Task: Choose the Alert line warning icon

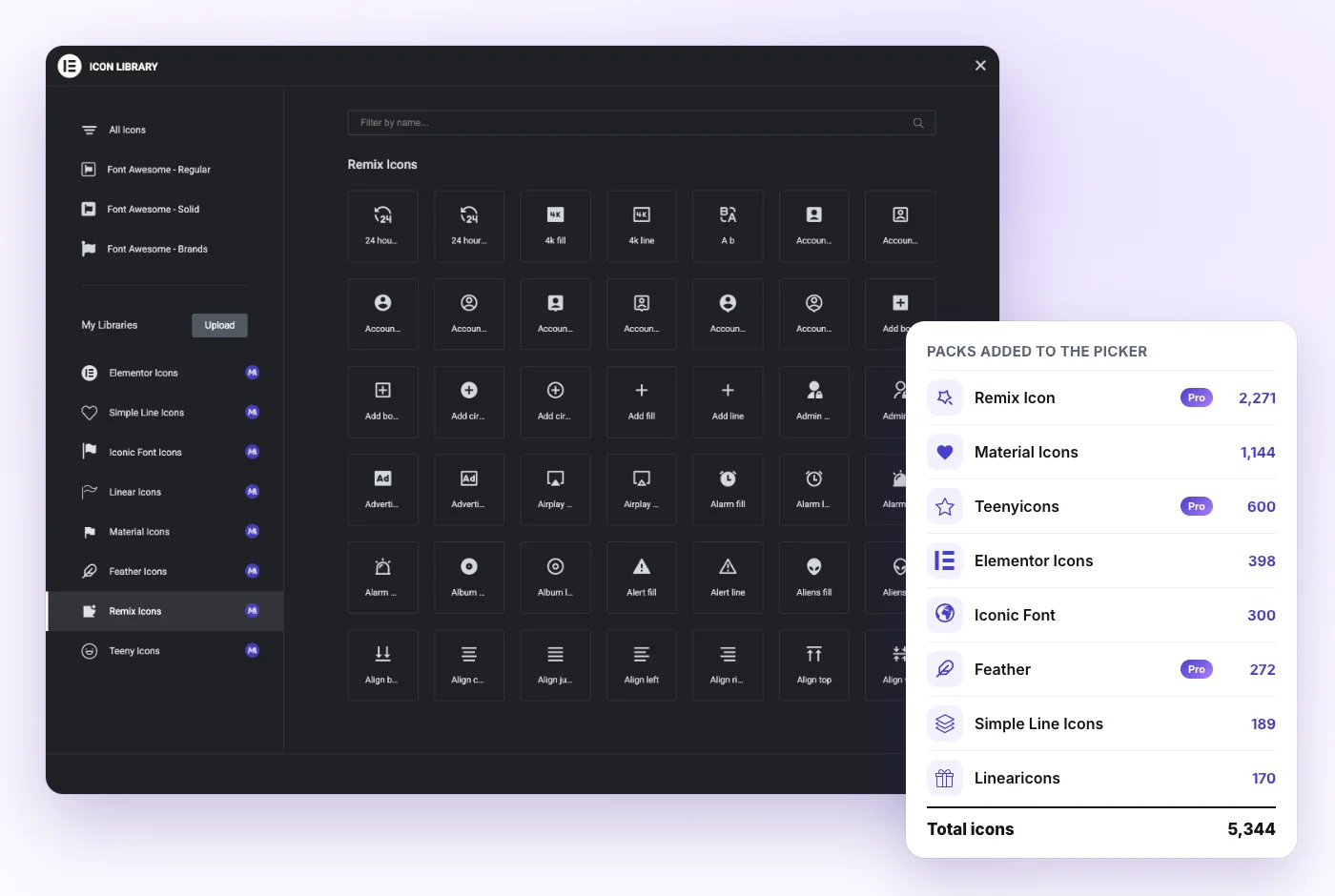Action: [x=728, y=578]
